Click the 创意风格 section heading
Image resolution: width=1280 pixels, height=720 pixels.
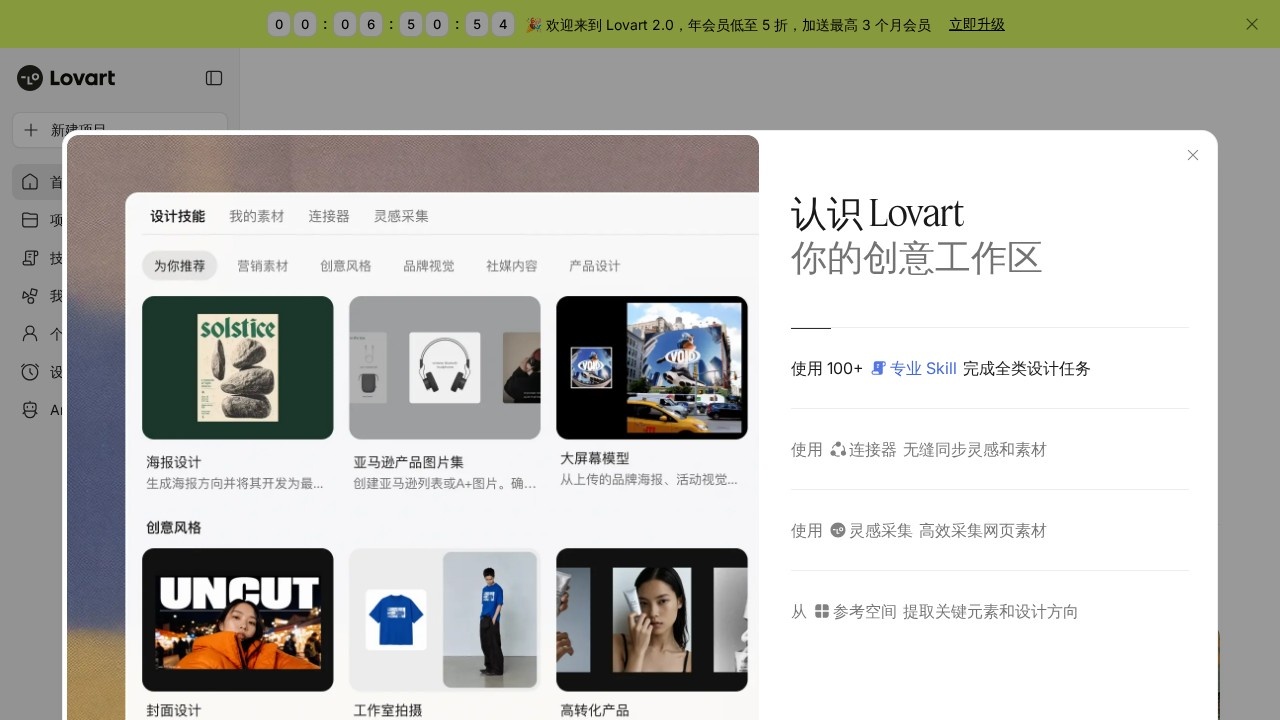[x=173, y=527]
